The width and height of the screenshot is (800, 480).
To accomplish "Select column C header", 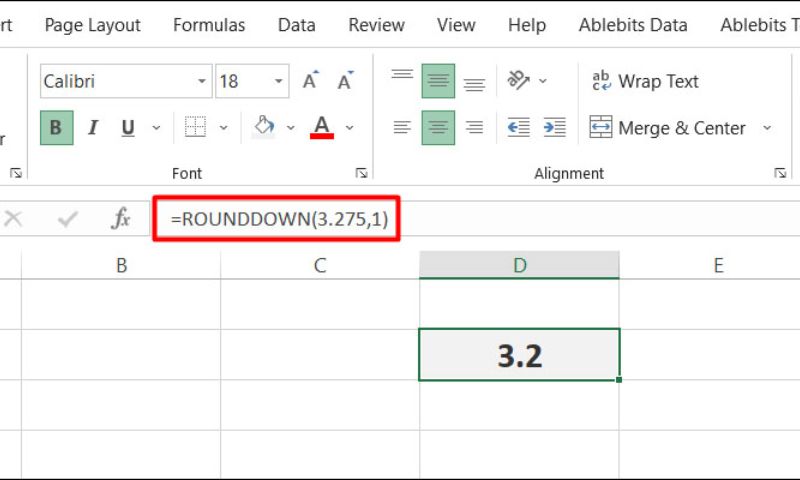I will click(x=320, y=265).
